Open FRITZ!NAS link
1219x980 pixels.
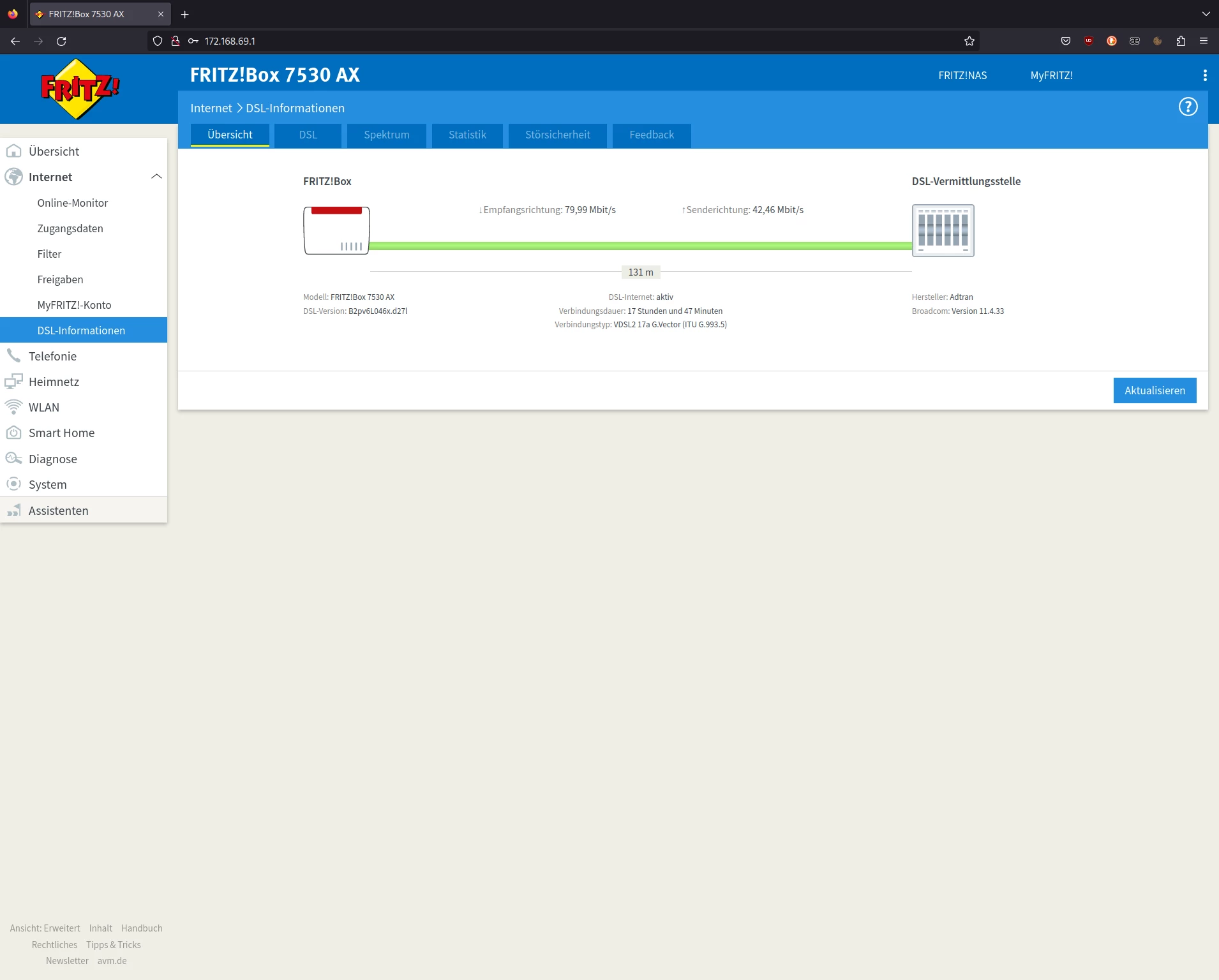962,75
